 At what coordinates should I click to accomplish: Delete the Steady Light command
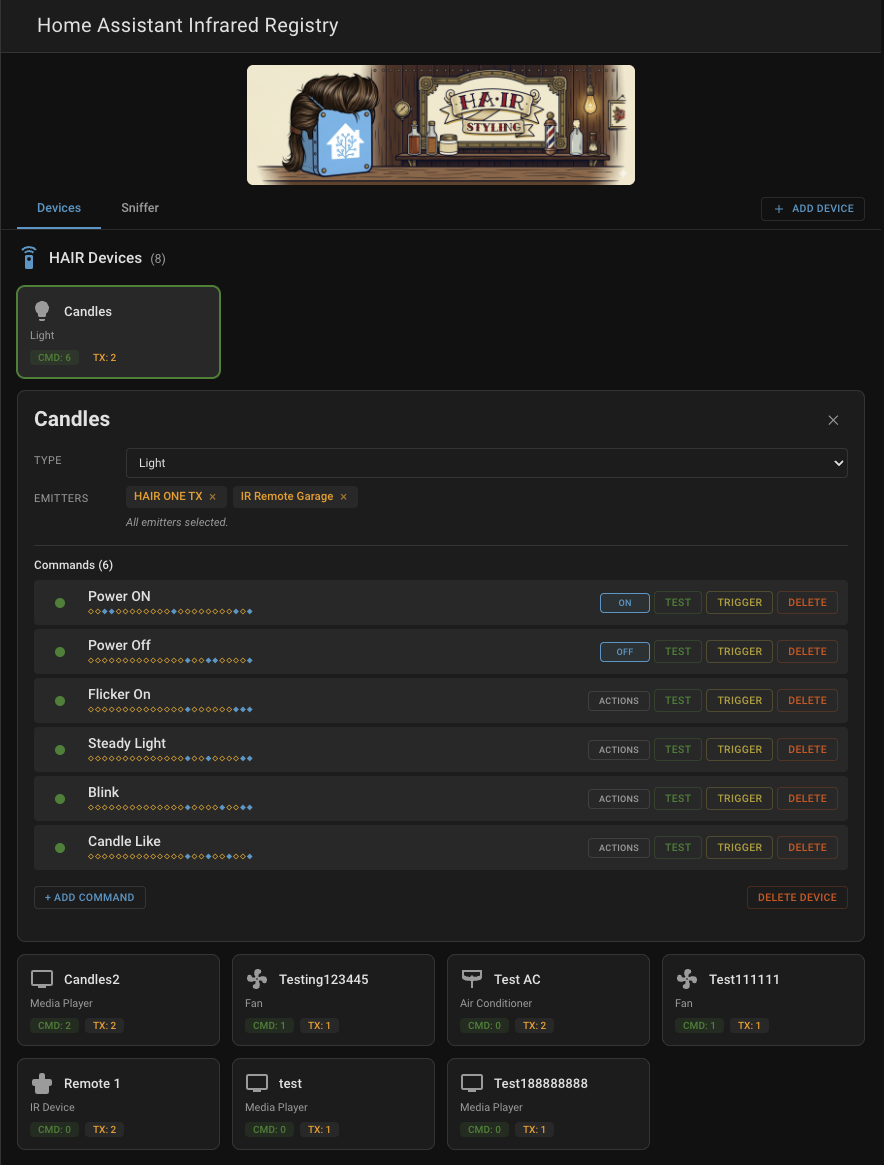click(x=807, y=750)
